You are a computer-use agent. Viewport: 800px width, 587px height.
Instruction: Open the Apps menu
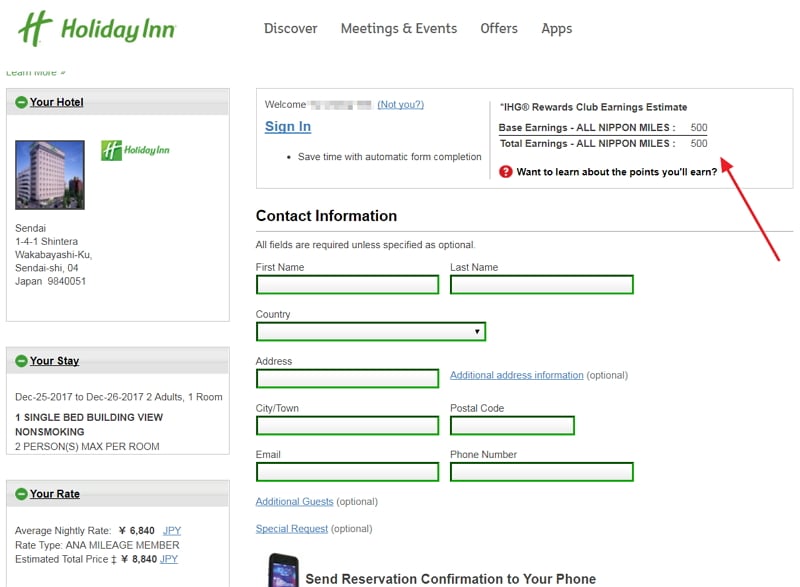pyautogui.click(x=557, y=29)
